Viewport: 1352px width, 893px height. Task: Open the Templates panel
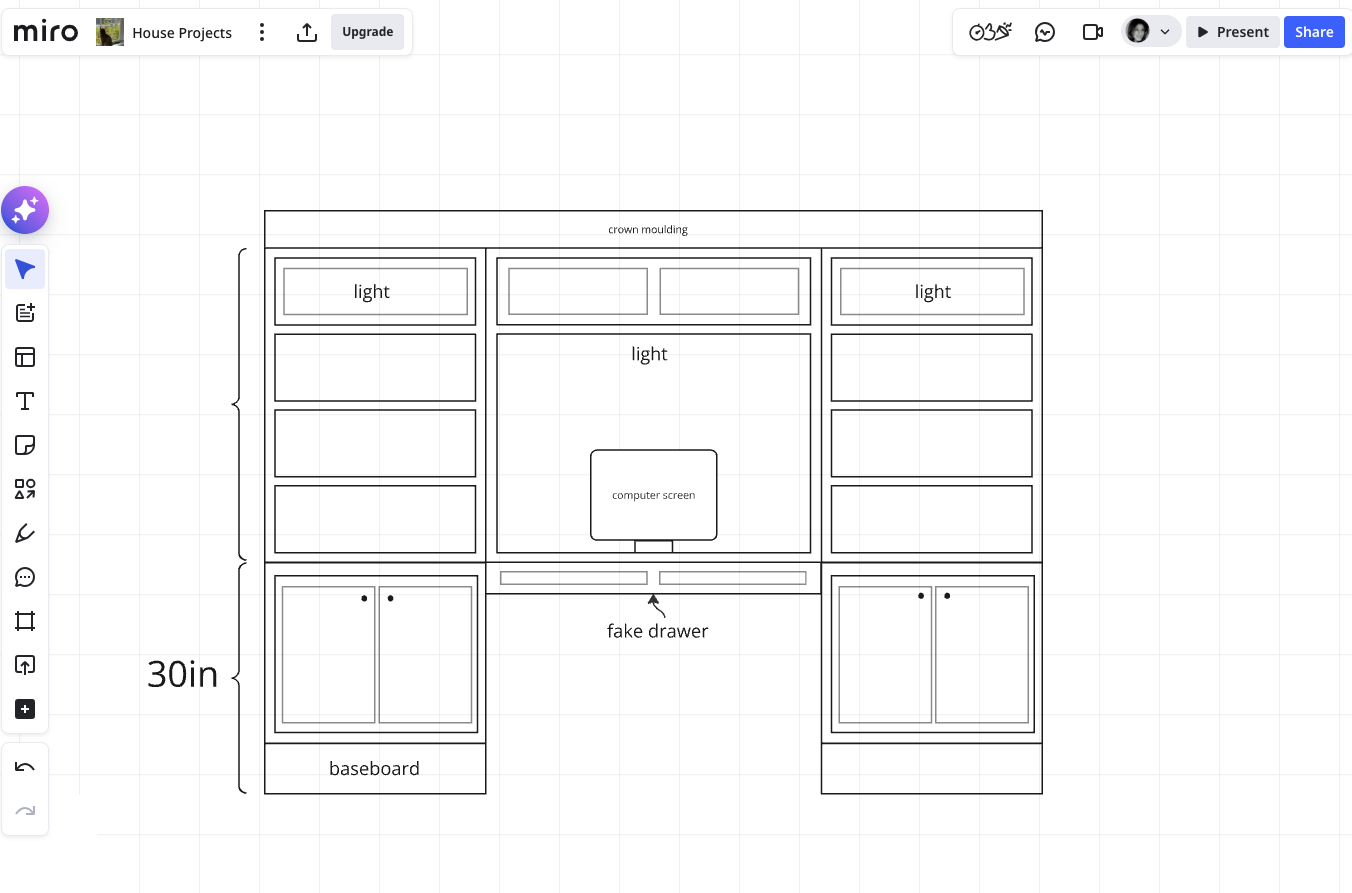pos(25,357)
